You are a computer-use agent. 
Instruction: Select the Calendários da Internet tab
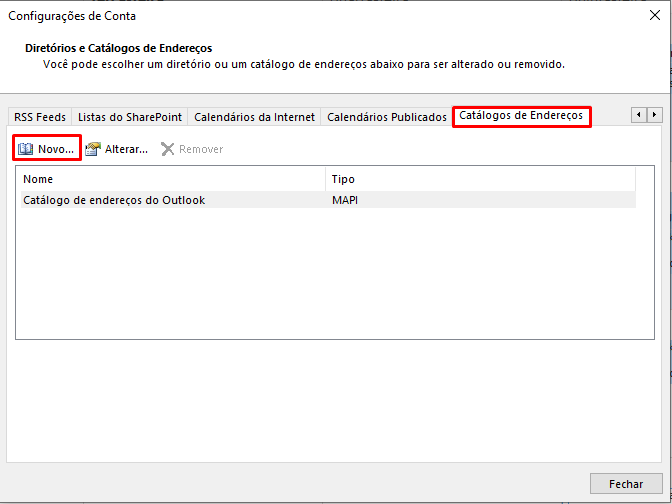(254, 117)
